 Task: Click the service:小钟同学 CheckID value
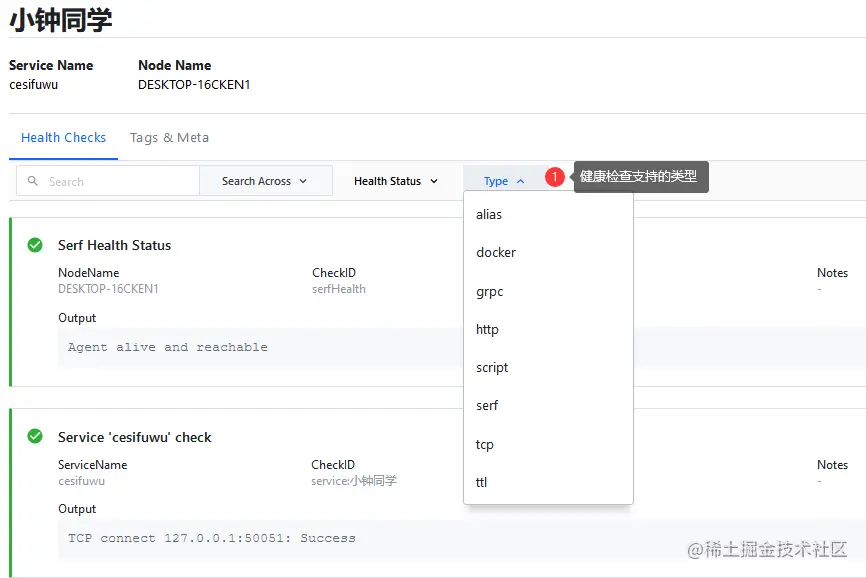click(x=354, y=481)
